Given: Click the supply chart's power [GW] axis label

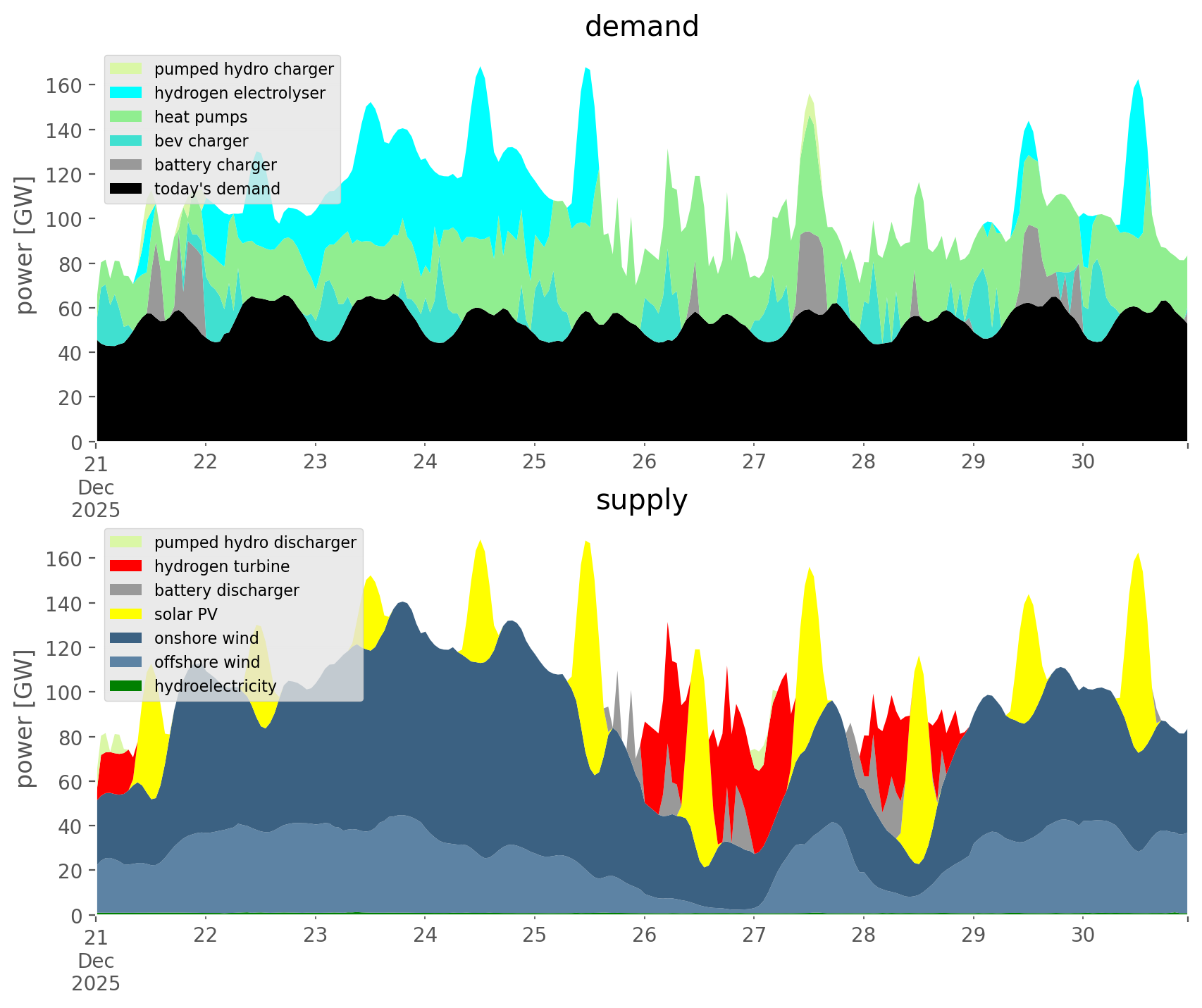Looking at the screenshot, I should point(25,718).
